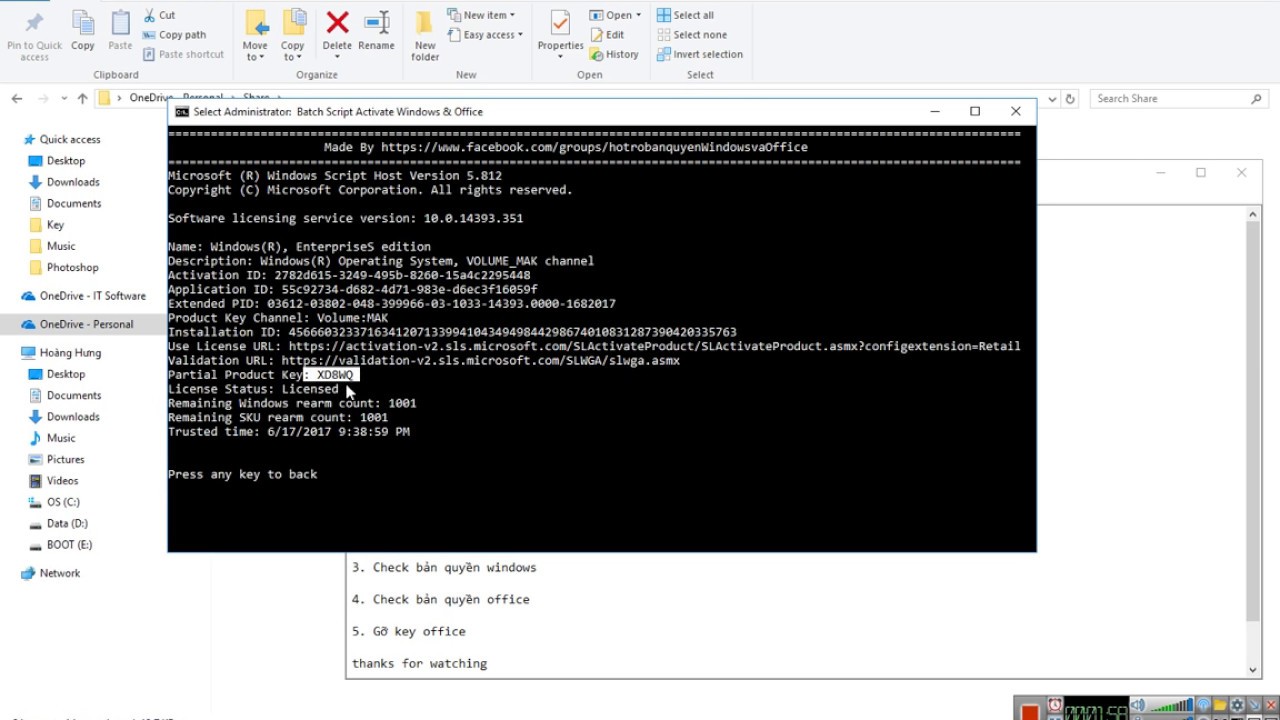Click the Notepad window vertical scrollbar
Screen dimensions: 1280x720
coord(1253,440)
